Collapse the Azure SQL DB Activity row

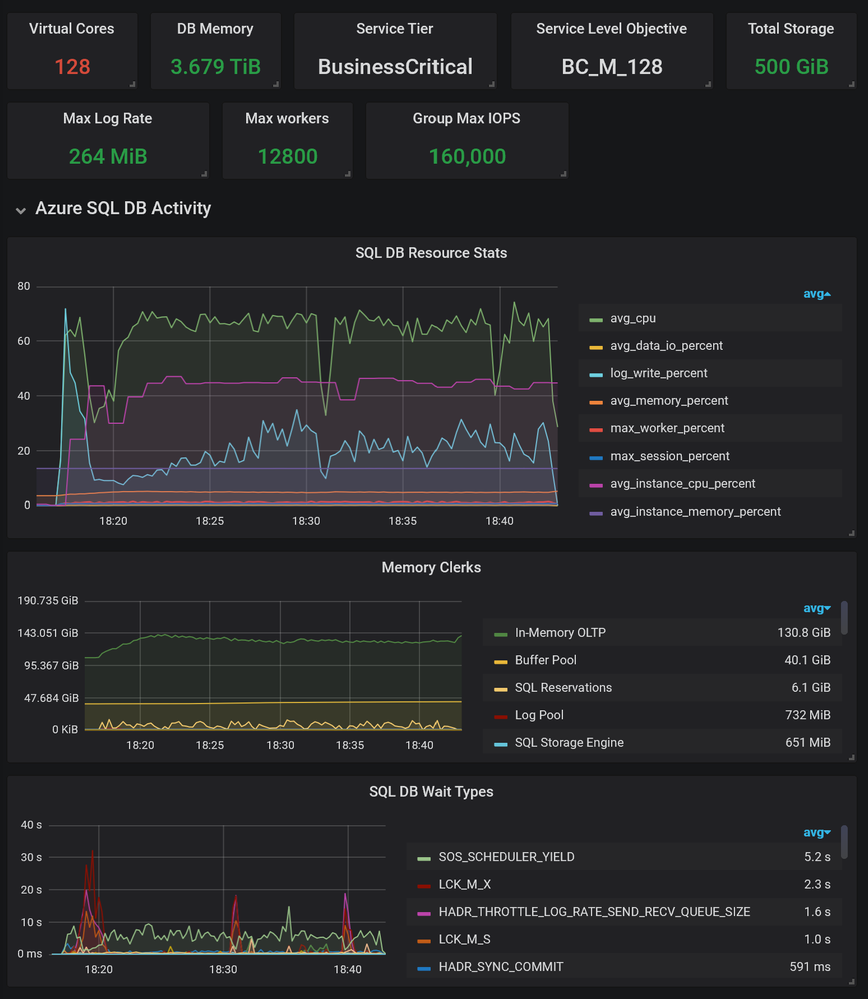point(20,210)
